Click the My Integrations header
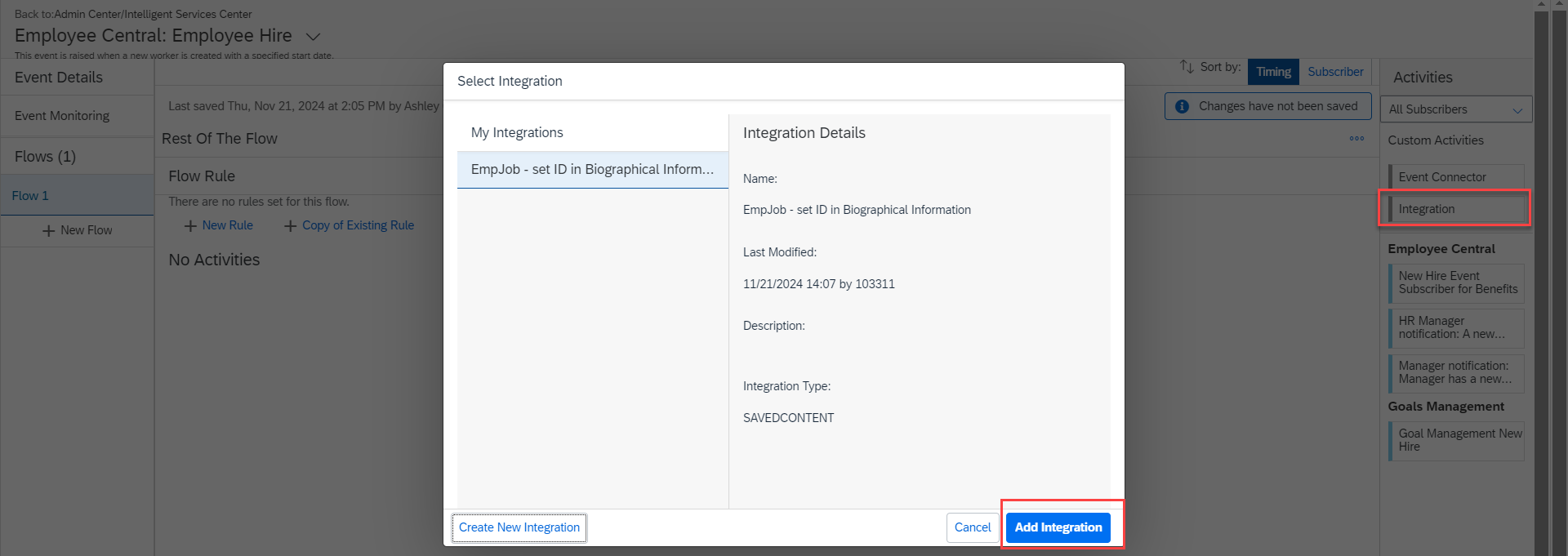 pyautogui.click(x=517, y=132)
